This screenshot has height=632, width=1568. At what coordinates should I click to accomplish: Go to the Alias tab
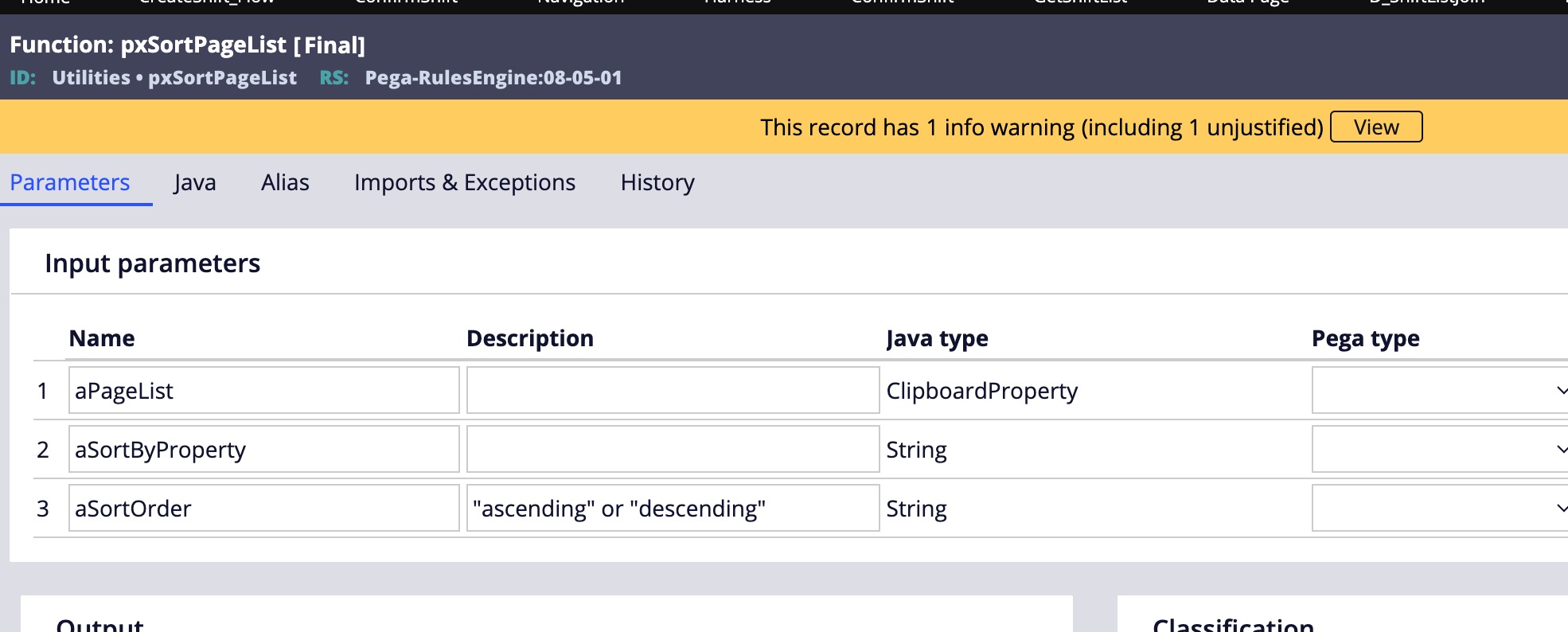(285, 183)
